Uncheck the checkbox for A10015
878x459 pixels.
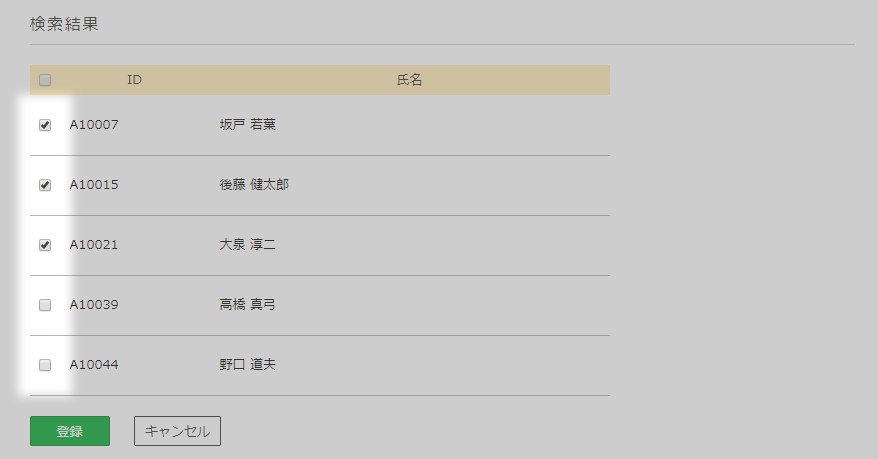tap(45, 185)
